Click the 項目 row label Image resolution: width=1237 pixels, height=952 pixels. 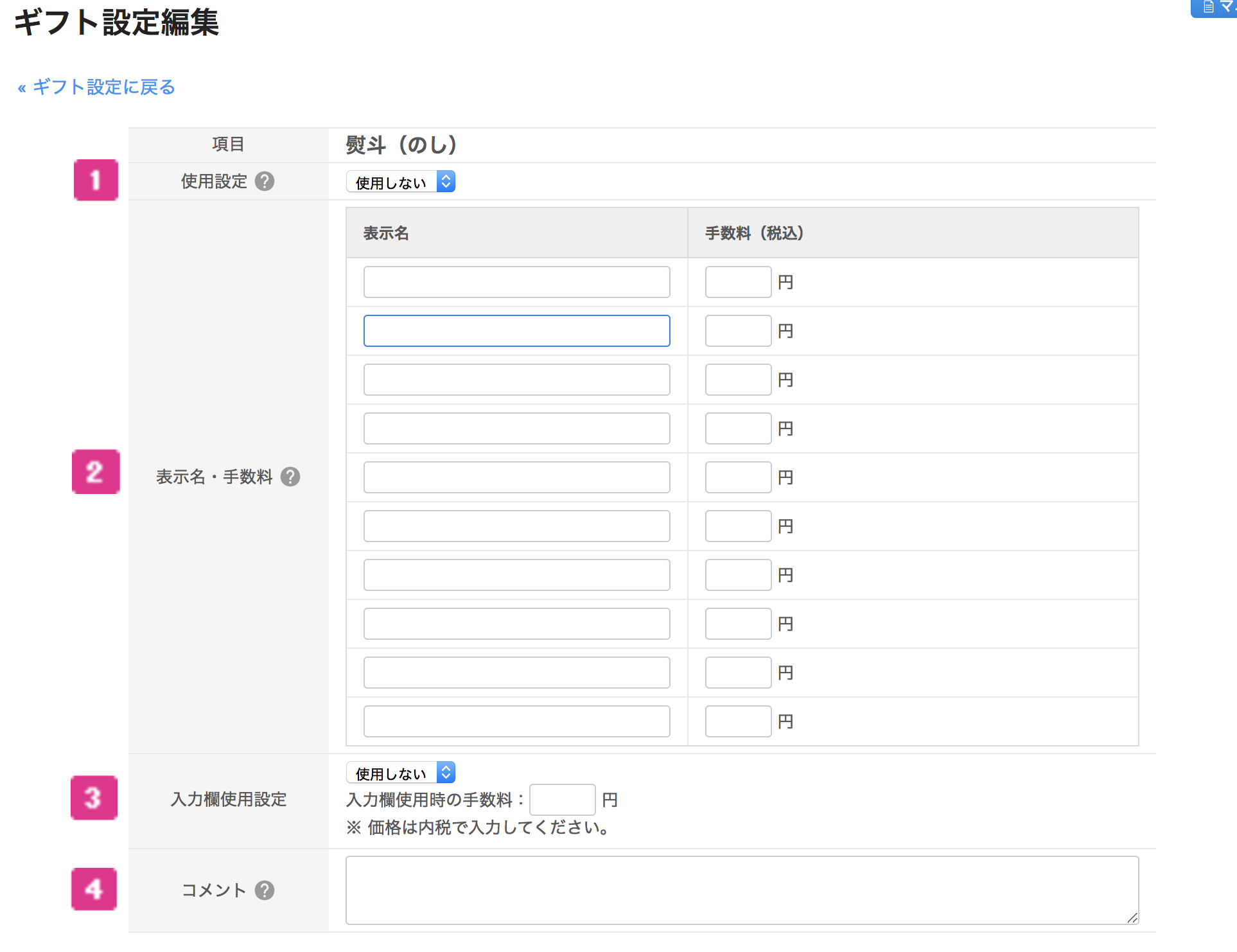tap(229, 145)
